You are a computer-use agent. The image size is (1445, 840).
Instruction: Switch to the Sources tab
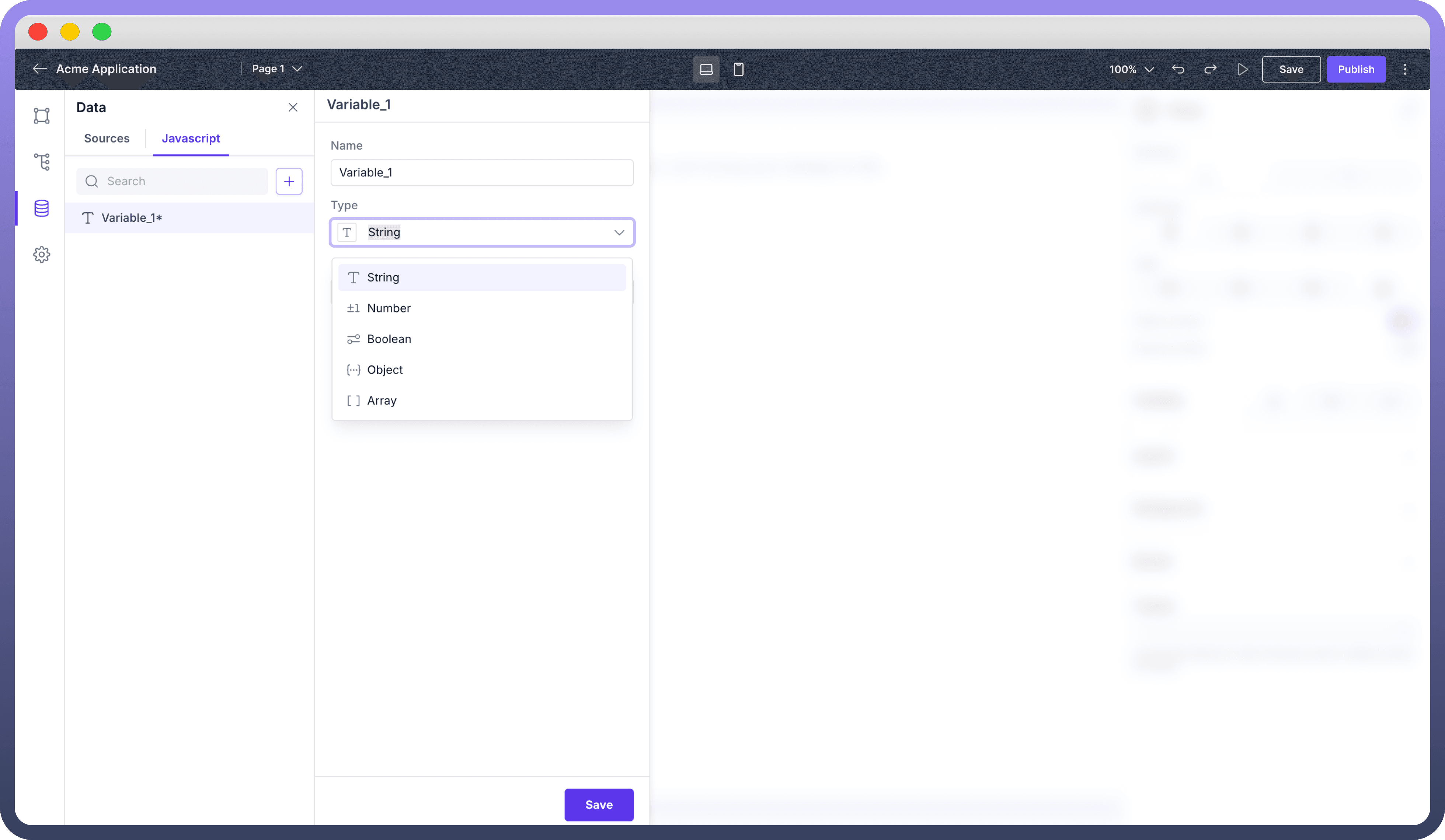(107, 138)
